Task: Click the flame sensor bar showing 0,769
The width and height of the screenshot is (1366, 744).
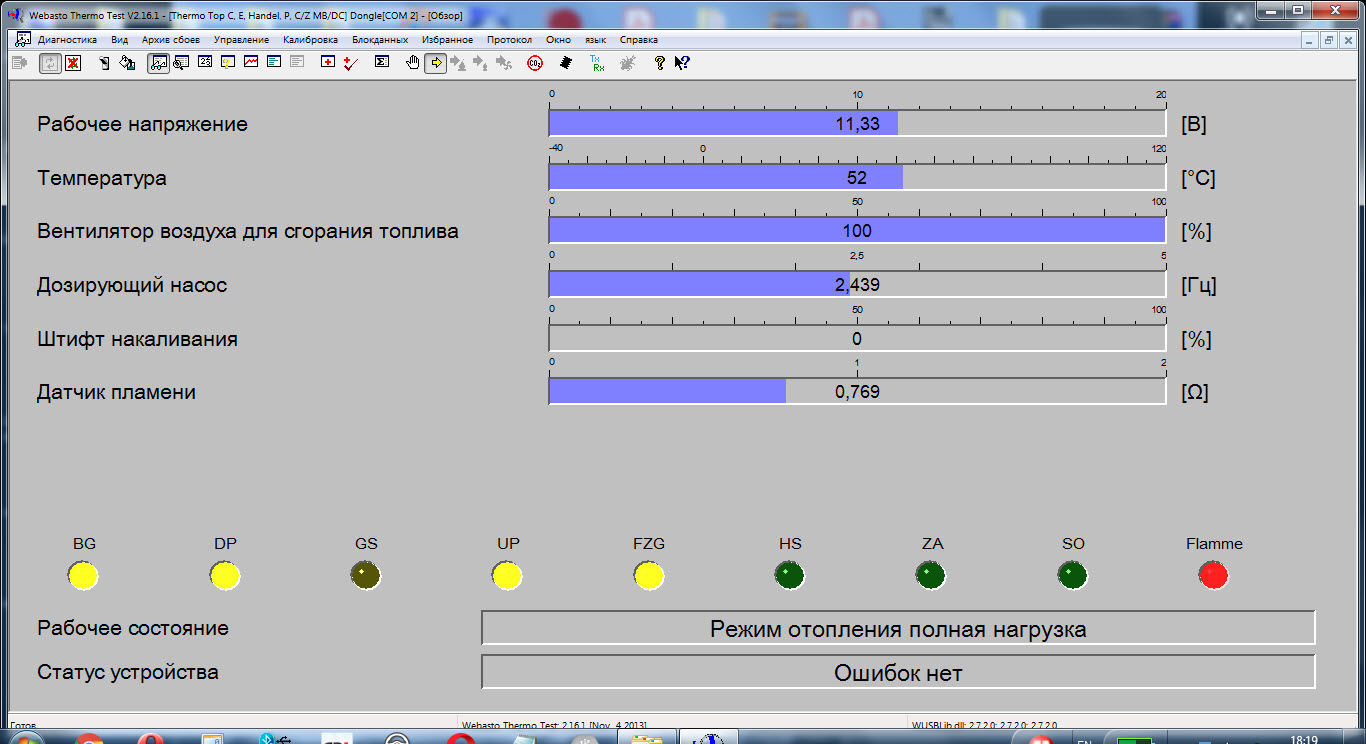Action: pos(857,392)
